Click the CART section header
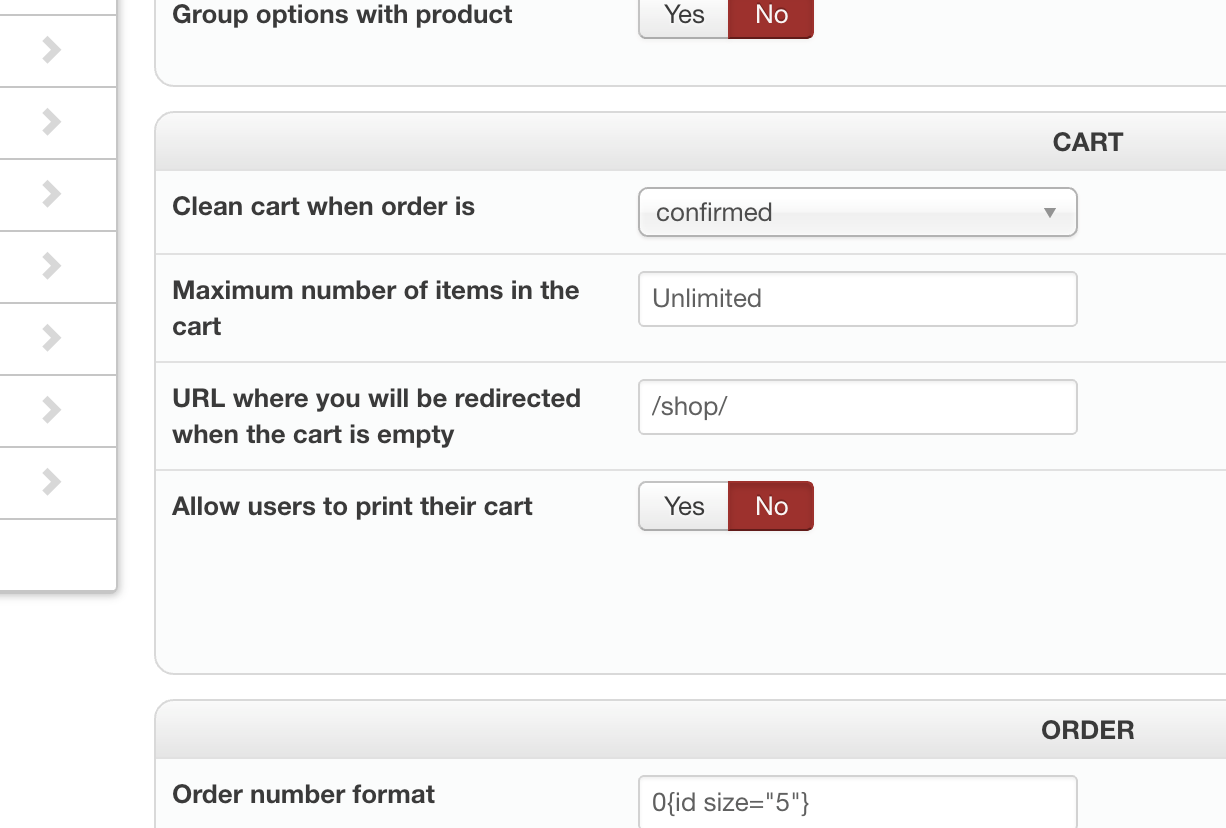The image size is (1226, 828). pyautogui.click(x=1087, y=142)
